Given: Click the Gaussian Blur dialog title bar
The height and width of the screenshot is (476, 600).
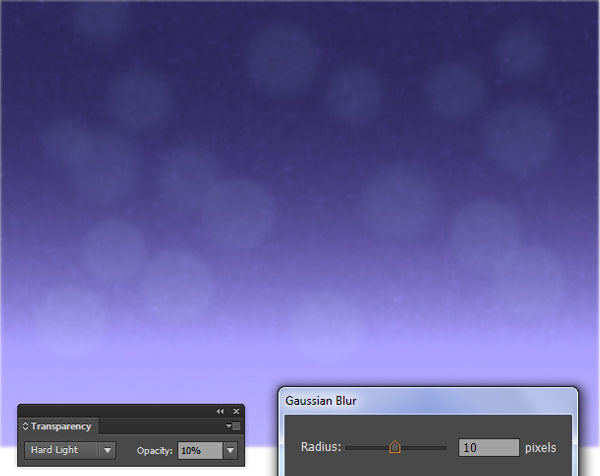Looking at the screenshot, I should click(x=428, y=401).
